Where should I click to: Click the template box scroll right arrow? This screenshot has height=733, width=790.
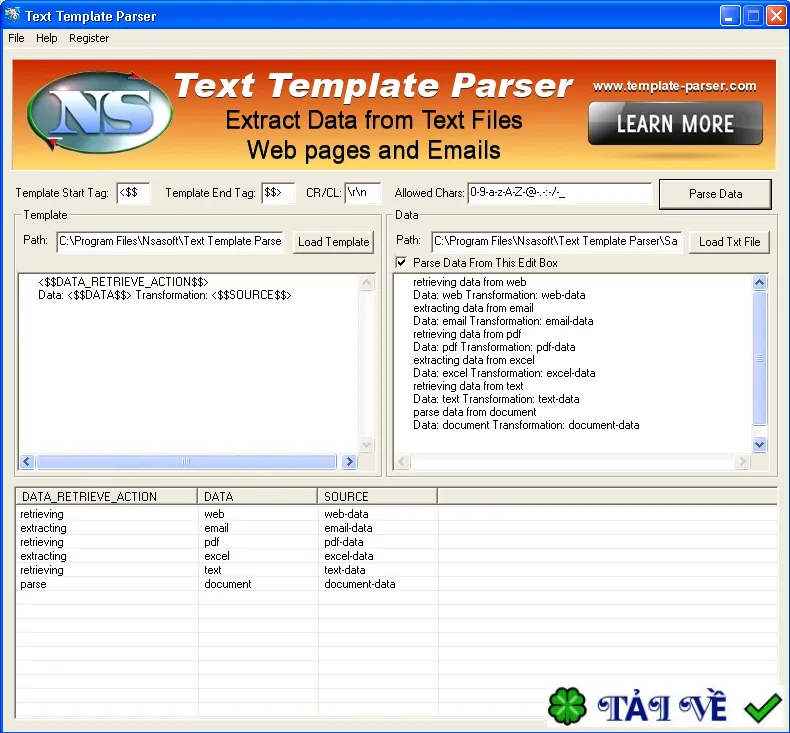click(x=349, y=461)
